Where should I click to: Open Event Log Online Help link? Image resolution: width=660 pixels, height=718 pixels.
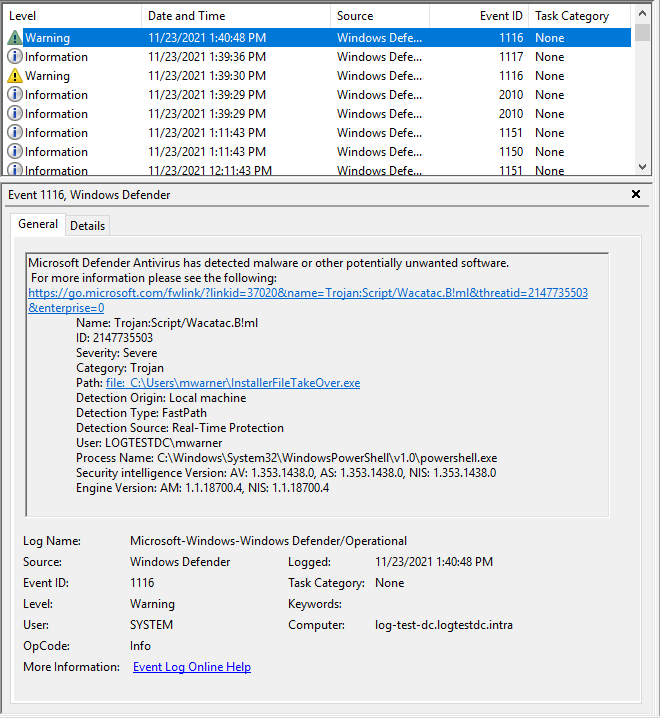click(x=192, y=667)
